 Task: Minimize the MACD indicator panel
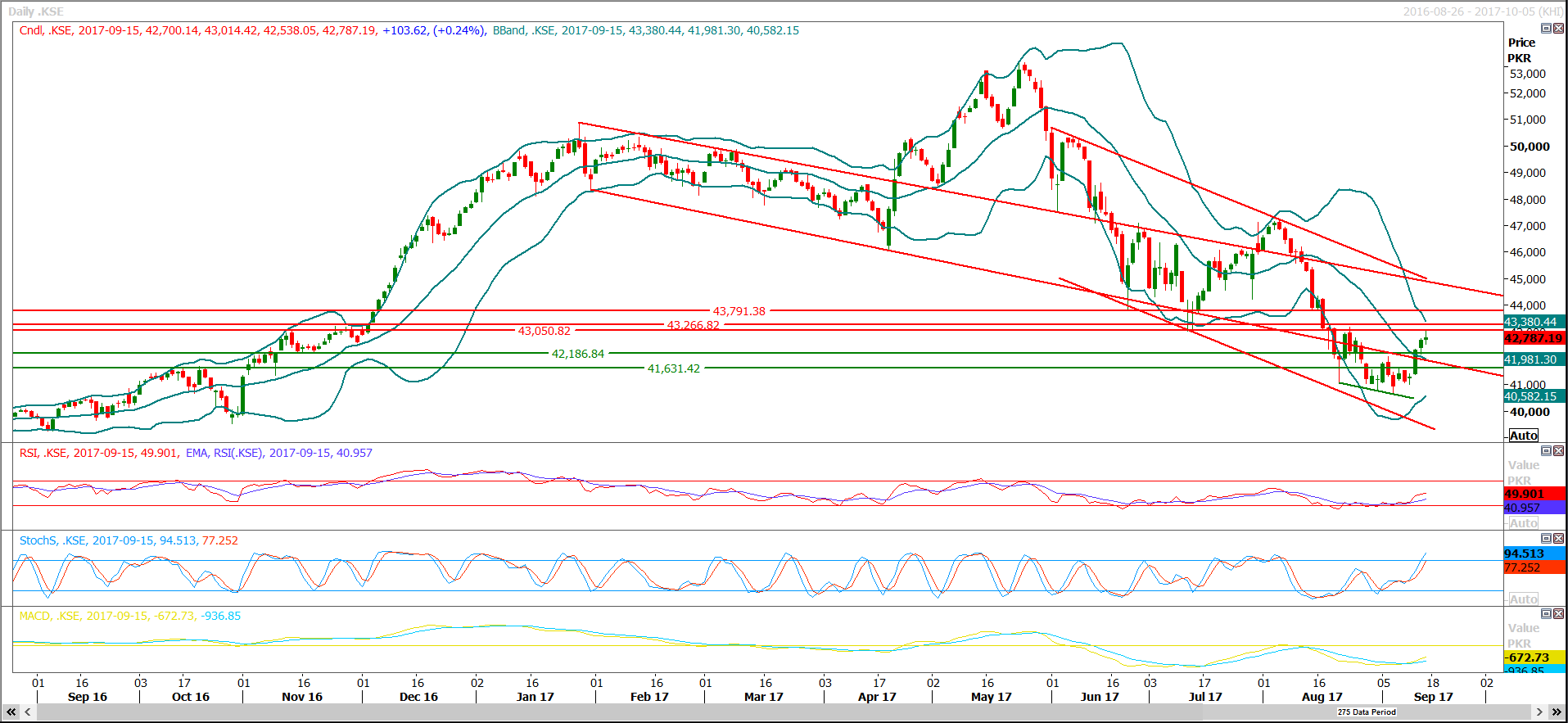coord(1546,614)
